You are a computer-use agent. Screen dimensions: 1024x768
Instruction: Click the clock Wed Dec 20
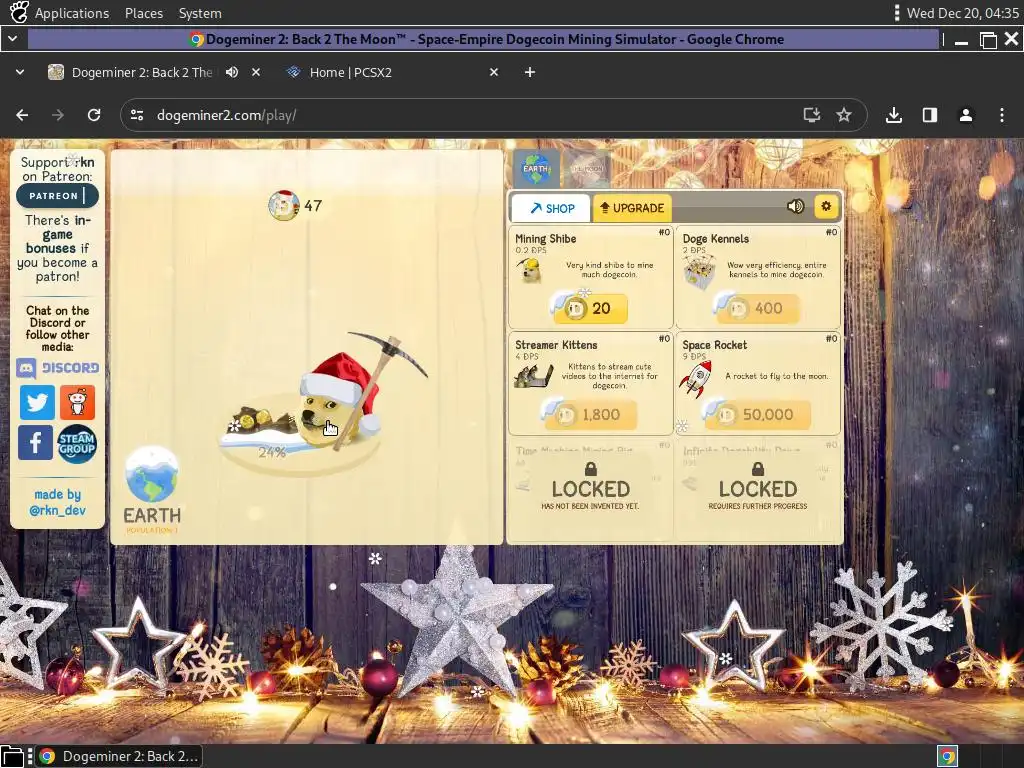963,13
